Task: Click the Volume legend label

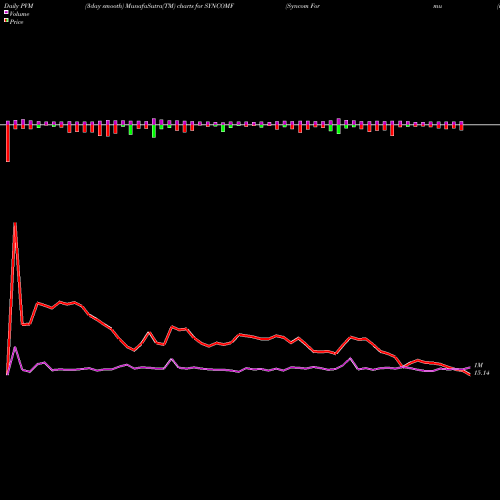Action: (19, 14)
